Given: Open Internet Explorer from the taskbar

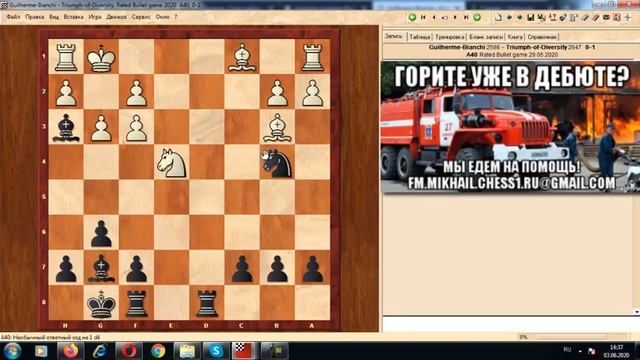Looking at the screenshot, I should point(100,351).
